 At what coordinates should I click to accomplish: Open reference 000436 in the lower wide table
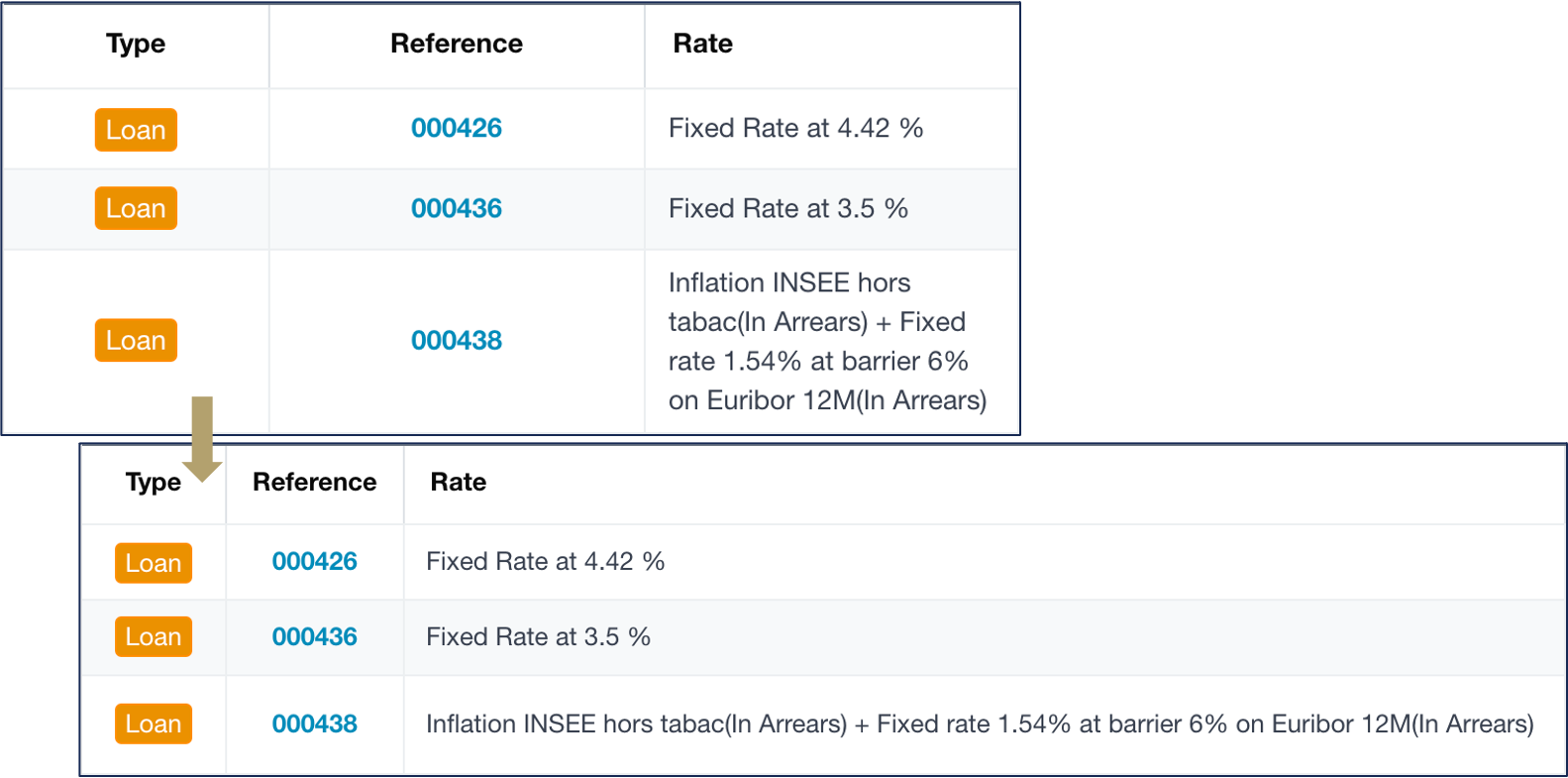click(315, 636)
